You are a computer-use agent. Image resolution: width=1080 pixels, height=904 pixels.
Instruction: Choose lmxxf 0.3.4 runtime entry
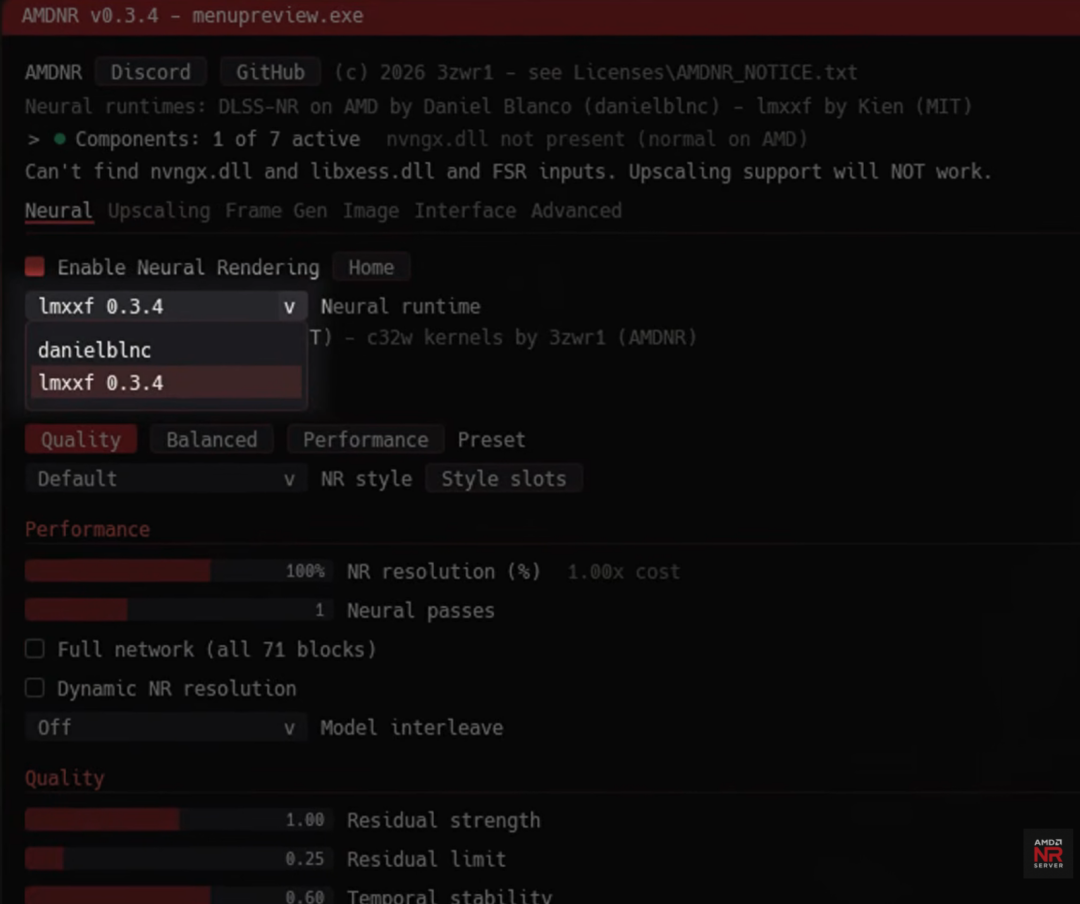pyautogui.click(x=166, y=382)
